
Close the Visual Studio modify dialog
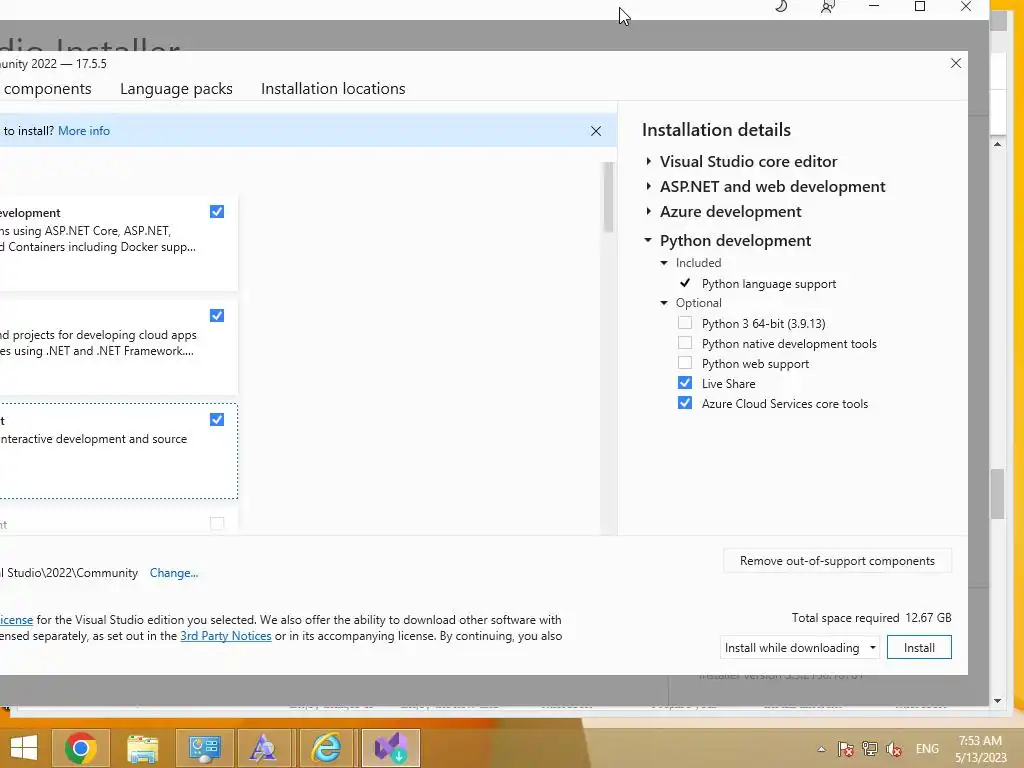(955, 63)
